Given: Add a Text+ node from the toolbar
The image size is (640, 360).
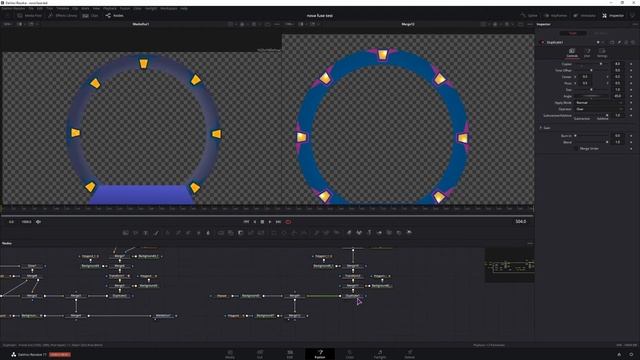Looking at the screenshot, I should point(146,233).
